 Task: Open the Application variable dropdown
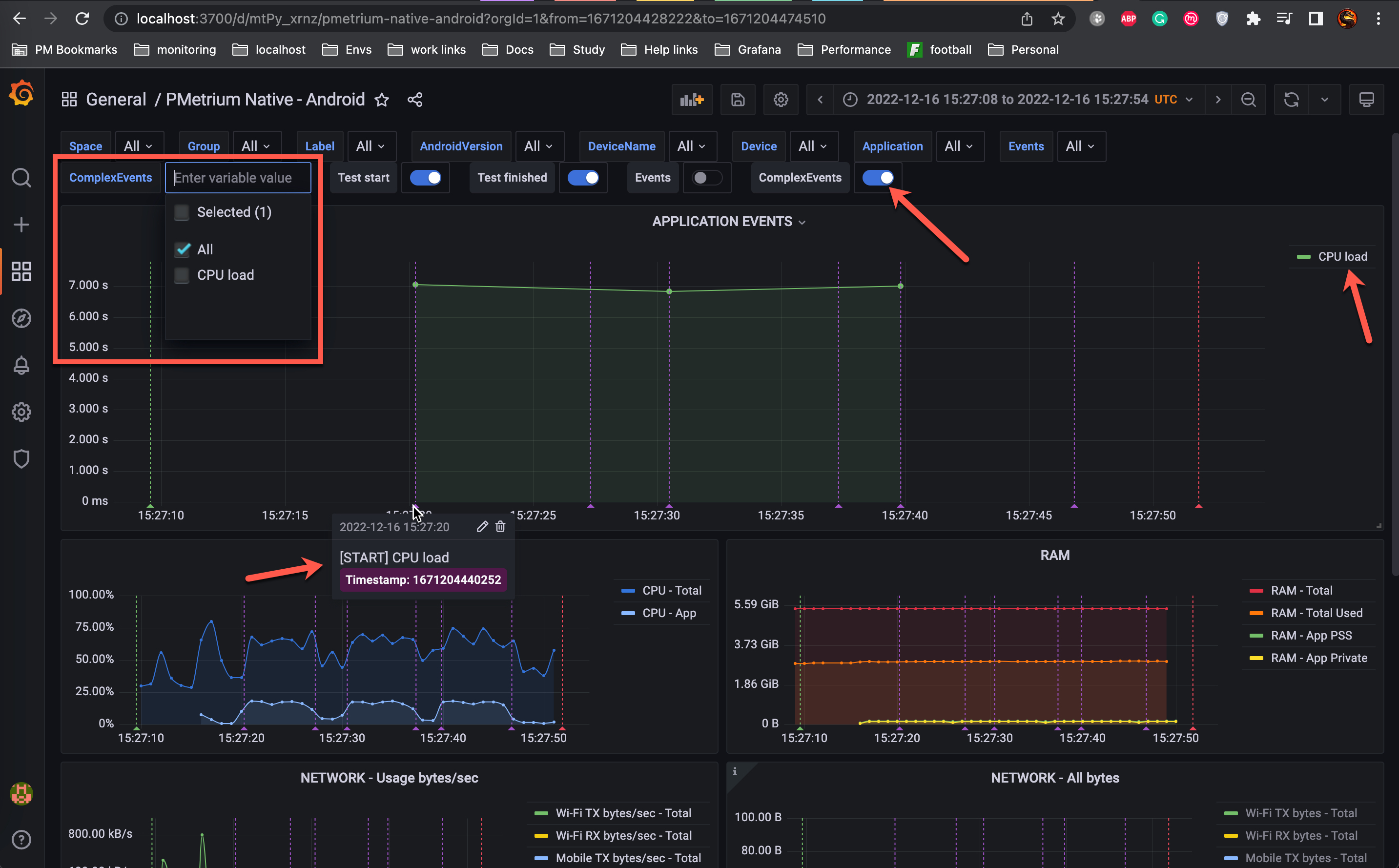[960, 146]
